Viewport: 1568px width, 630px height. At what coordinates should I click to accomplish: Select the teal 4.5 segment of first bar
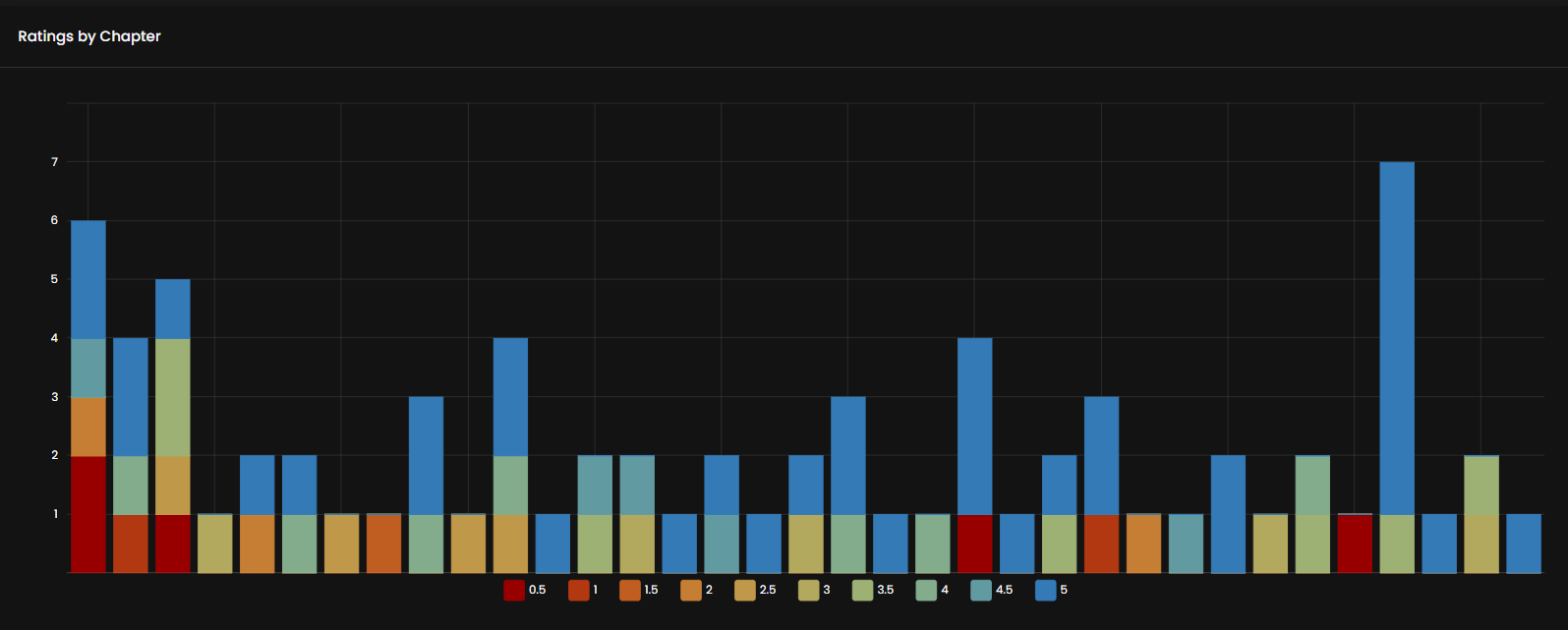(x=88, y=367)
